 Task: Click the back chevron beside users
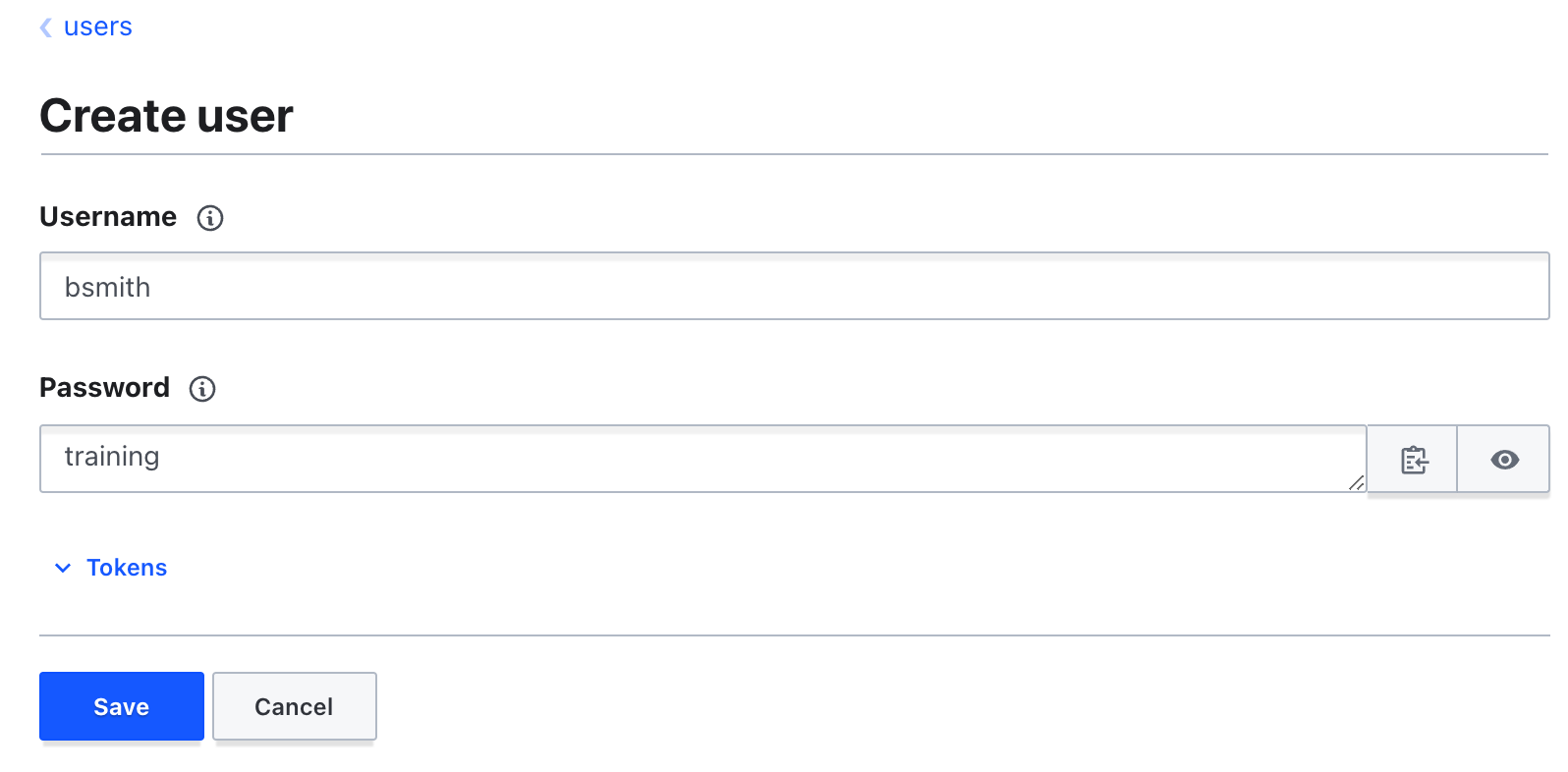(45, 28)
